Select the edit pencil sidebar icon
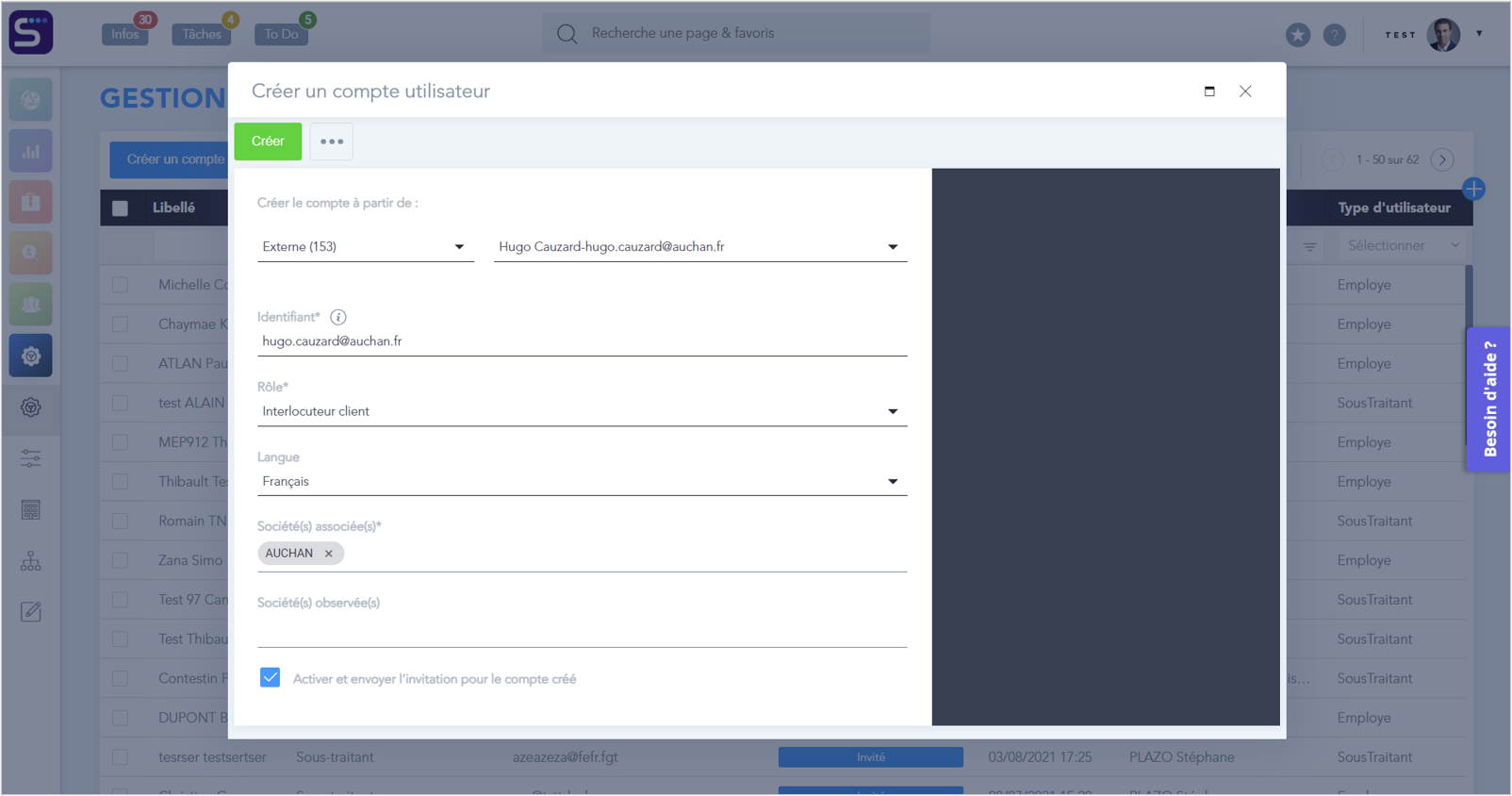This screenshot has height=796, width=1512. (31, 612)
